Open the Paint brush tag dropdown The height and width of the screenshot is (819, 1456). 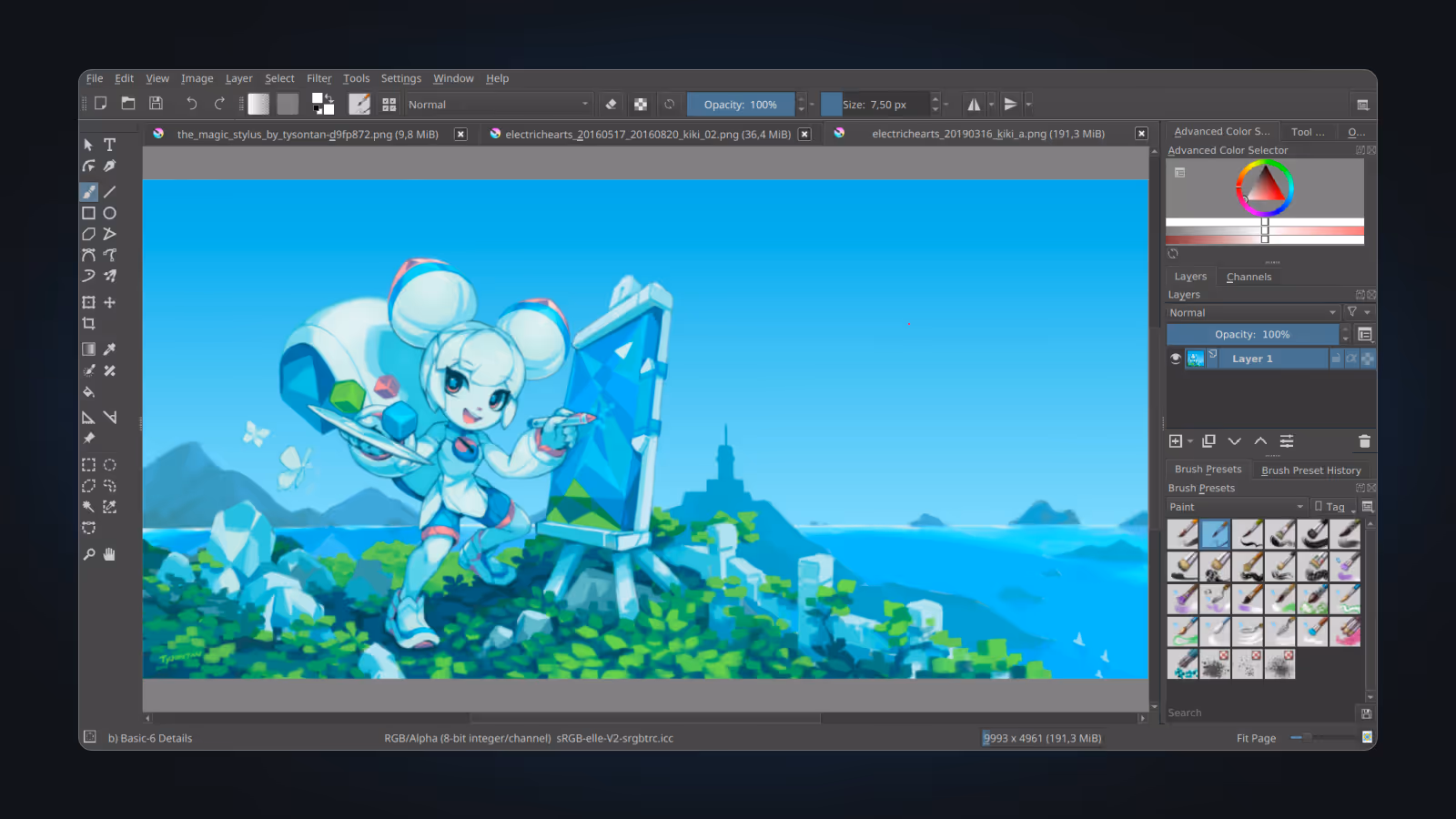point(1237,507)
